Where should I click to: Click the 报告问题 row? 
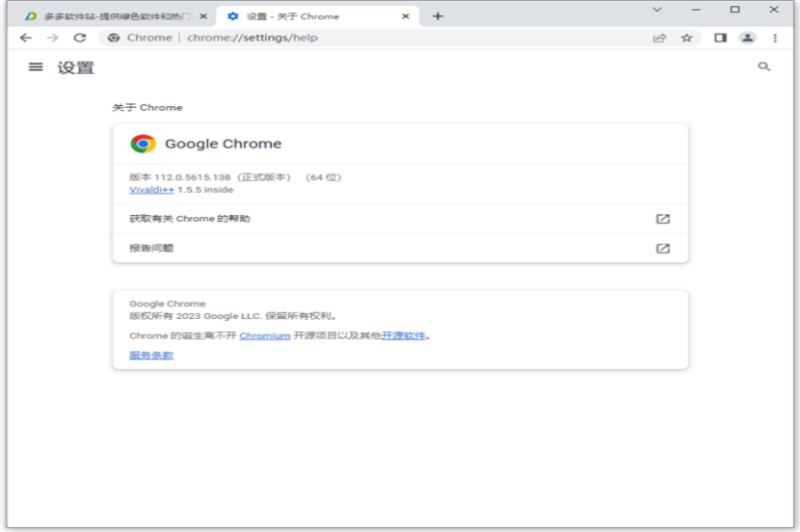pyautogui.click(x=401, y=248)
